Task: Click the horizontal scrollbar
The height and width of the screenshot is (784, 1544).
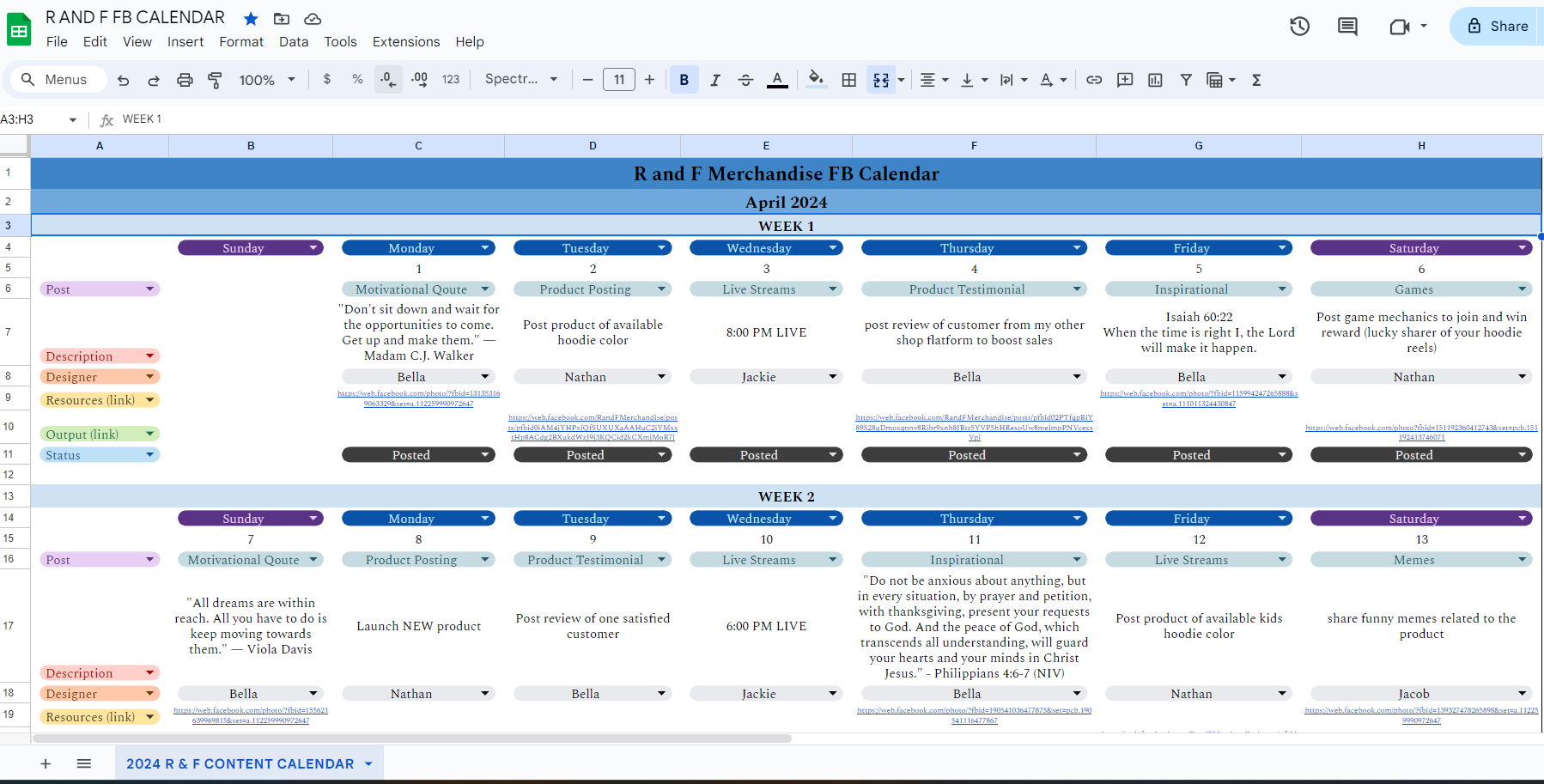Action: [412, 738]
